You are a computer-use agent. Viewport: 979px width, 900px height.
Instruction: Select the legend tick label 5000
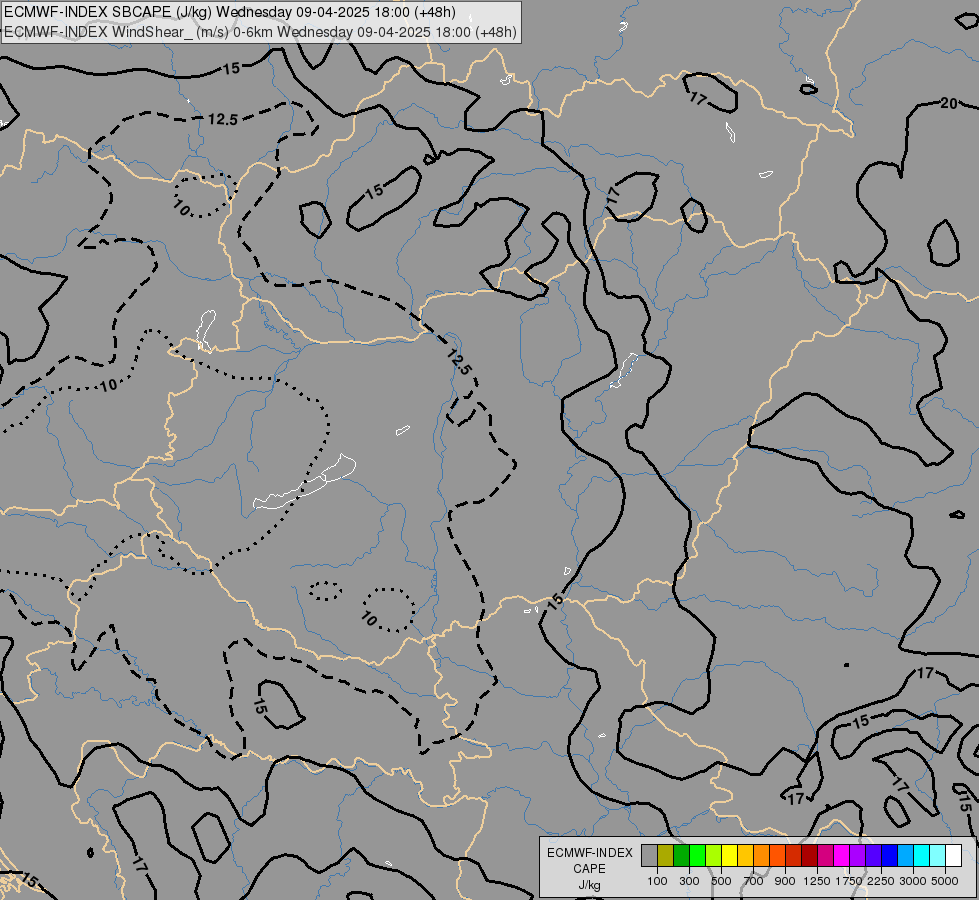coord(945,881)
